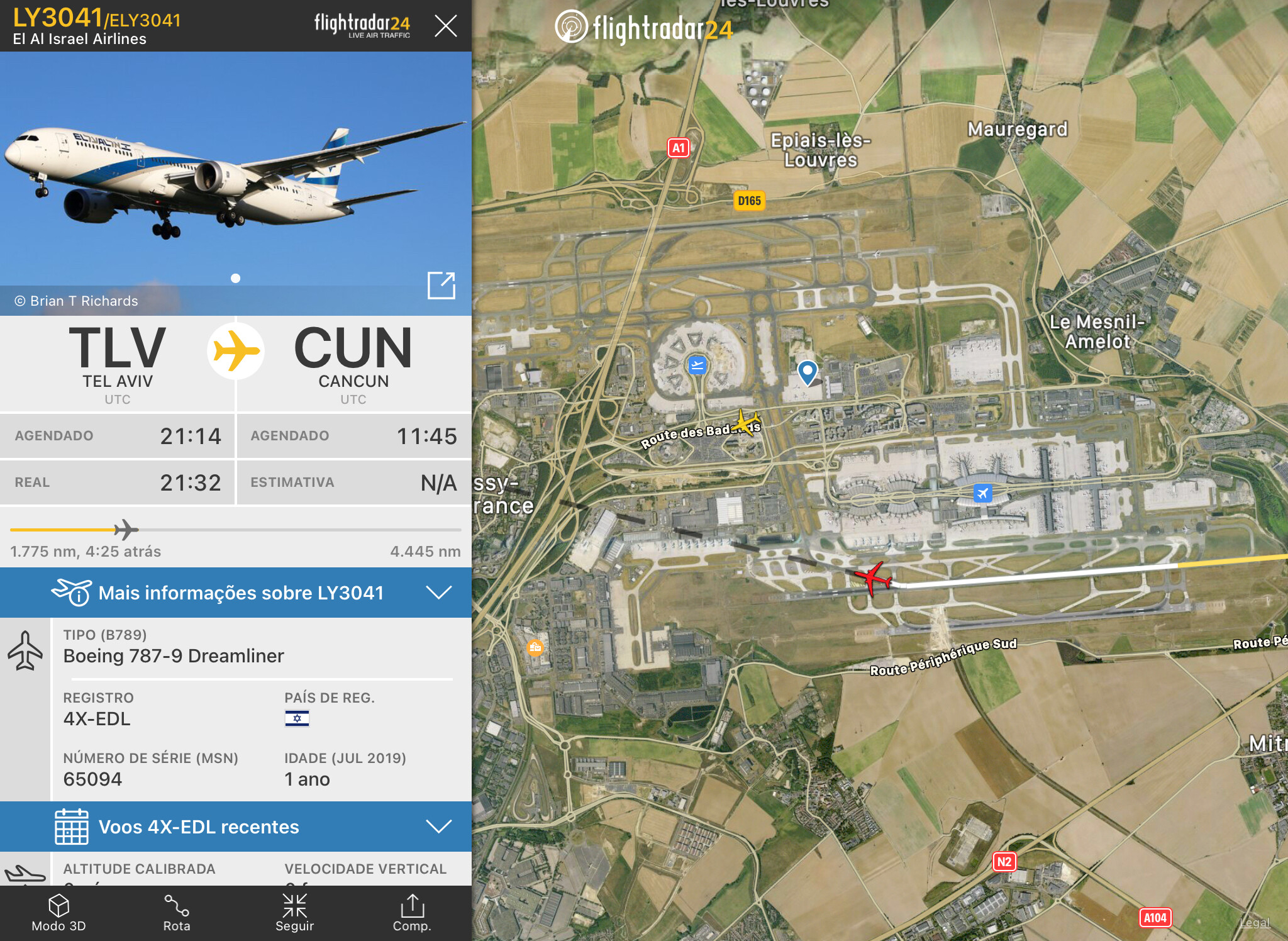Expand Mais informações sobre LY3041

pyautogui.click(x=236, y=593)
